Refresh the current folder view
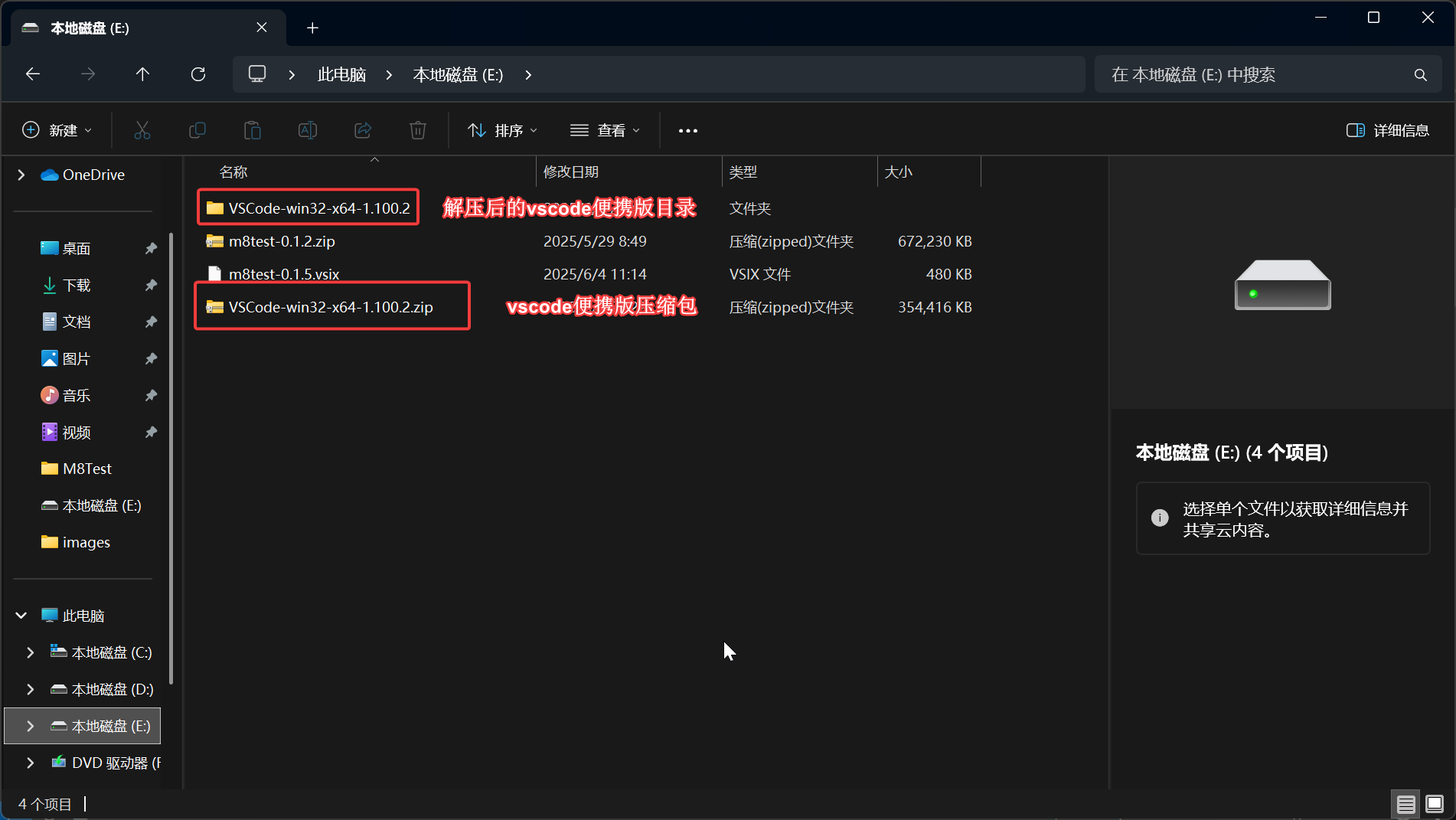Viewport: 1456px width, 820px height. point(198,74)
